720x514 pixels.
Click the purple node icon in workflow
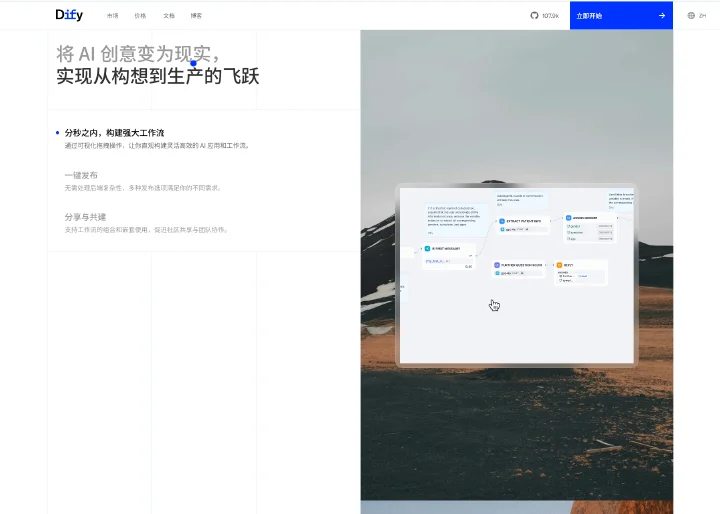point(496,265)
